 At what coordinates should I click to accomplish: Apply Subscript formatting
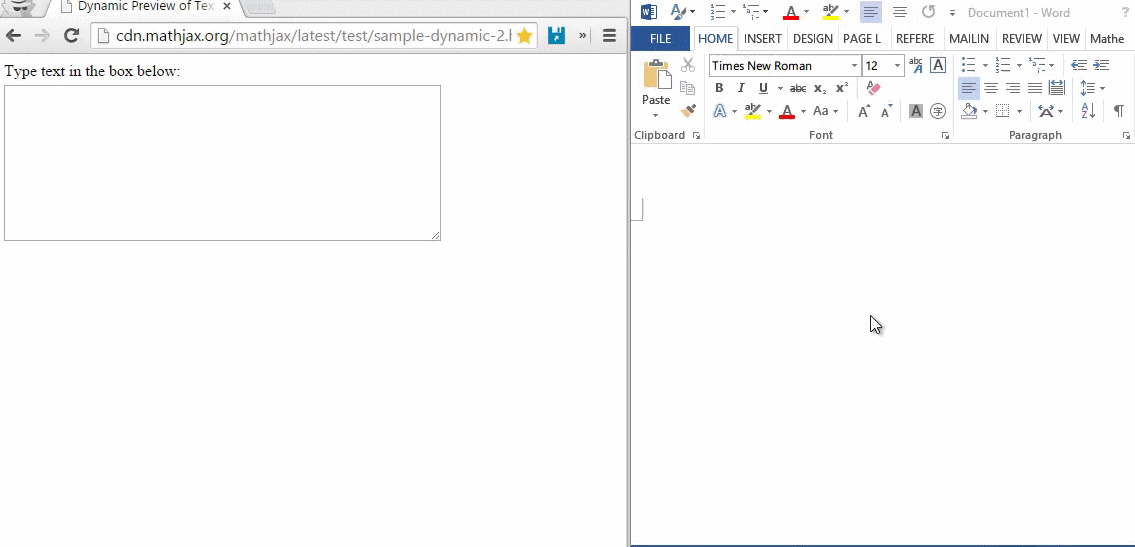[x=819, y=88]
